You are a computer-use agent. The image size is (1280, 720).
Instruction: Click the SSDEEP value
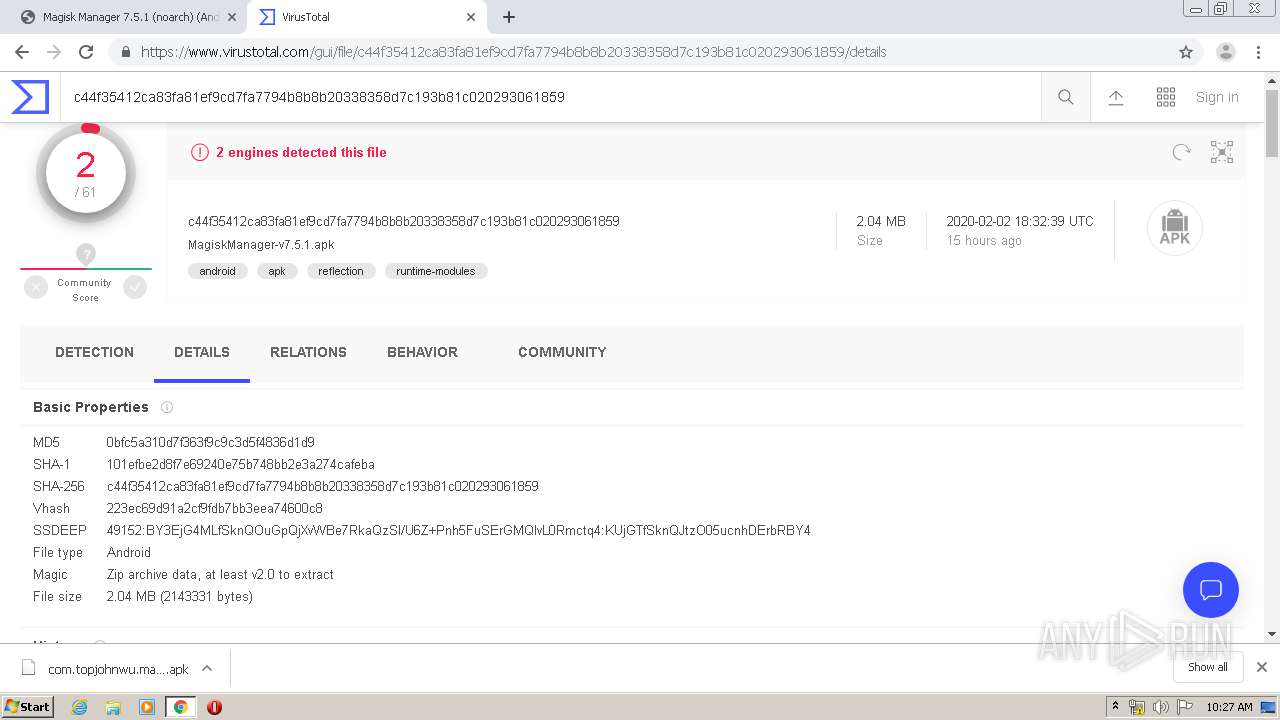point(459,530)
